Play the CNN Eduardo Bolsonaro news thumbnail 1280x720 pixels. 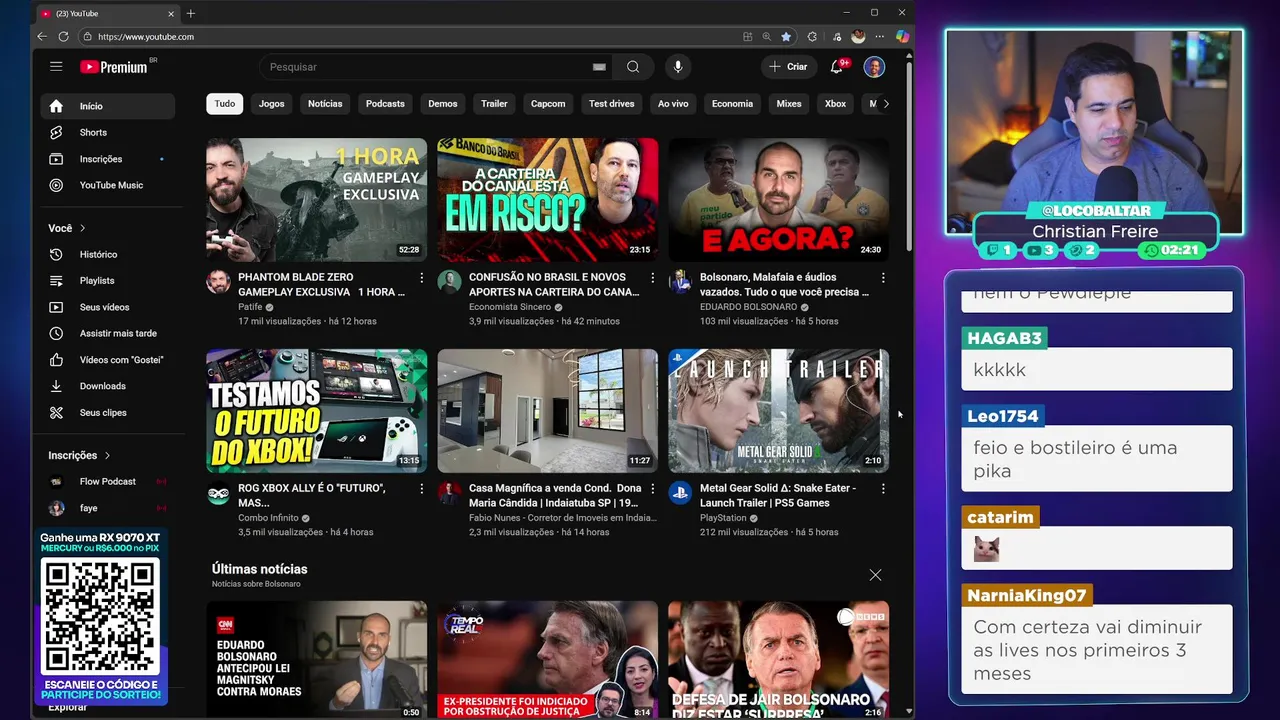click(x=316, y=659)
